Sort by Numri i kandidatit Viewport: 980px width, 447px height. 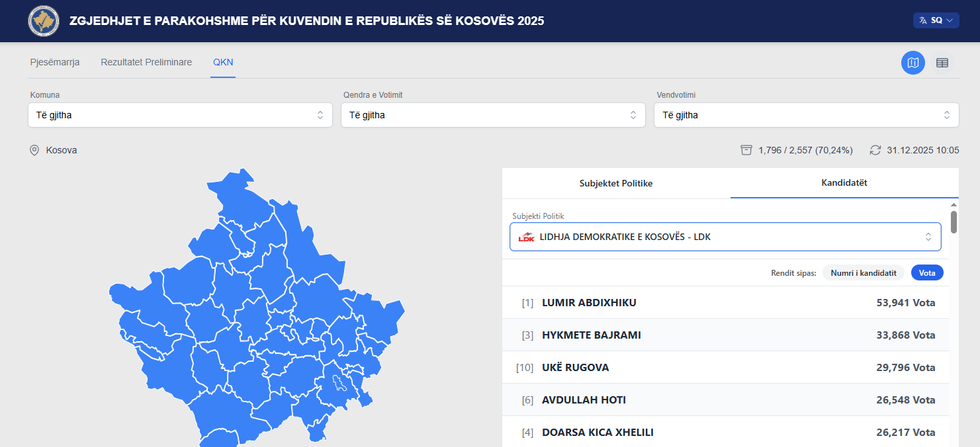point(863,272)
